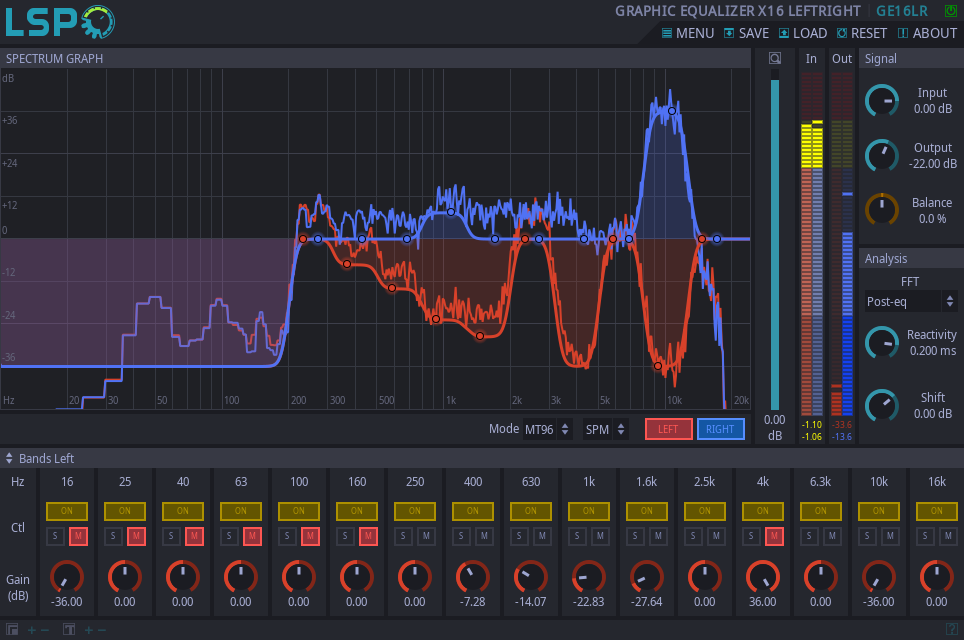Click the 2.5k band gain knob

705,577
